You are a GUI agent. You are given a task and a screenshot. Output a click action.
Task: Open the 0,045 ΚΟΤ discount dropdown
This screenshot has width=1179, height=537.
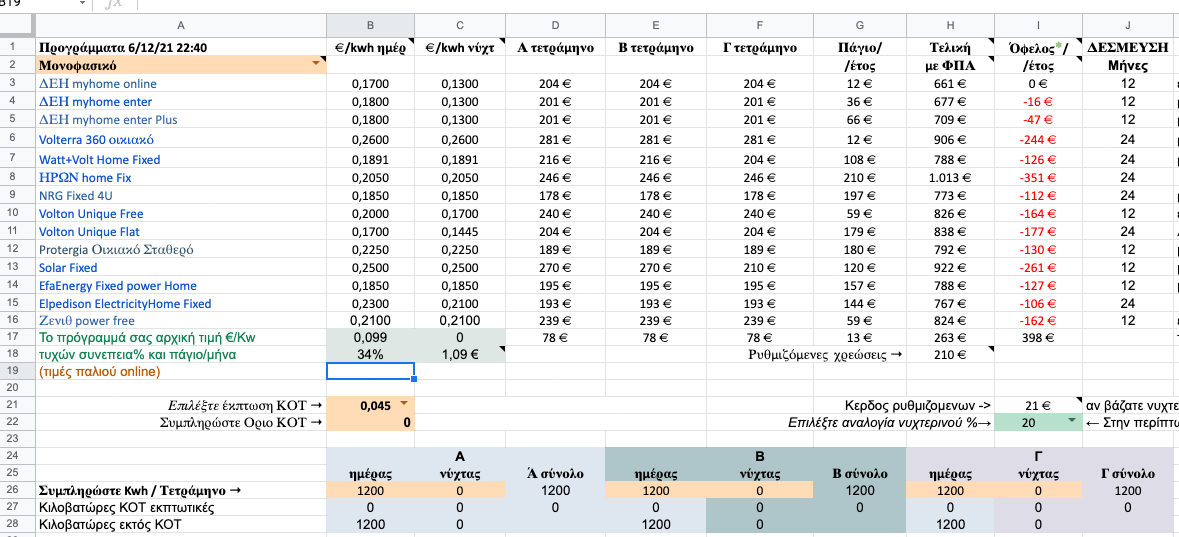click(x=404, y=405)
